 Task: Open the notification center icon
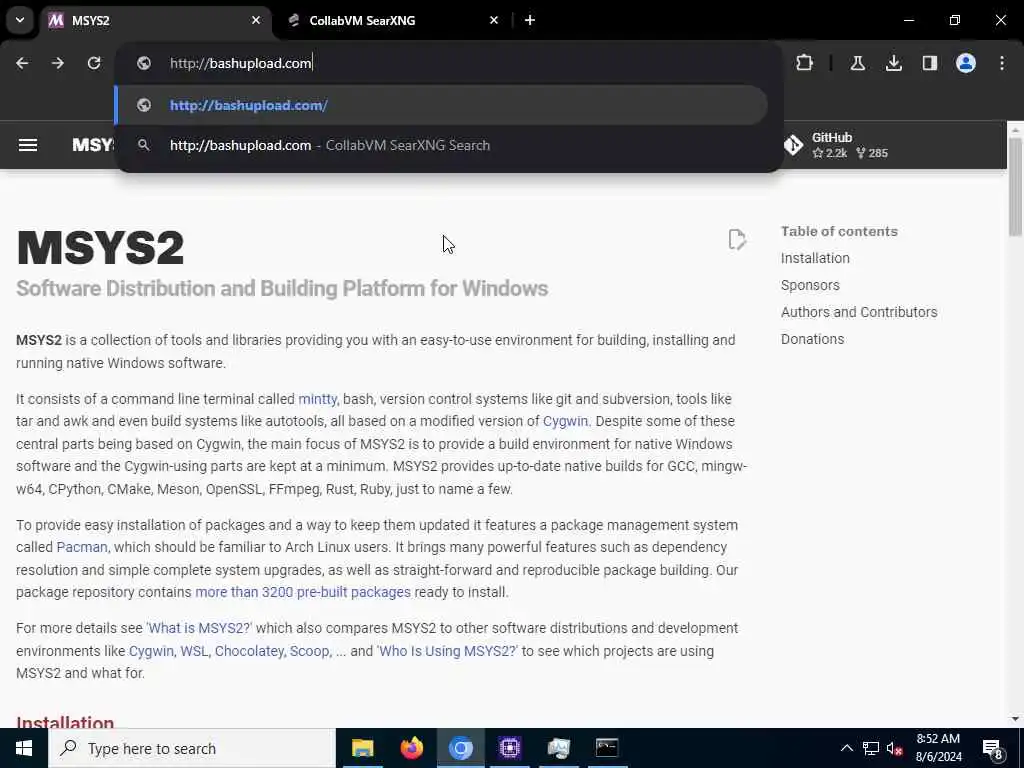(993, 748)
